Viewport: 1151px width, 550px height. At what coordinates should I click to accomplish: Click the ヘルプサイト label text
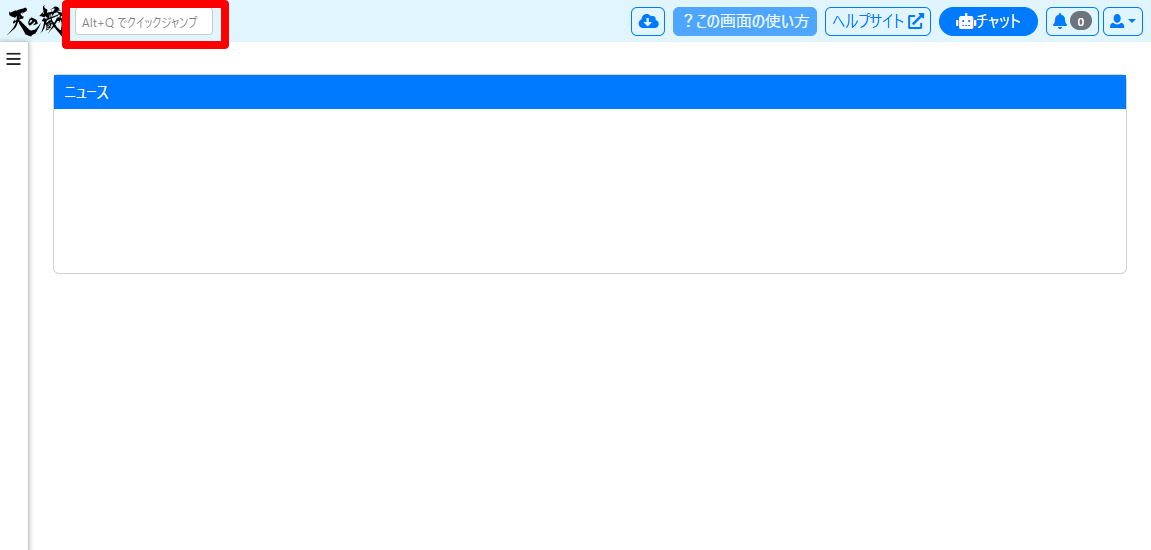tap(868, 21)
